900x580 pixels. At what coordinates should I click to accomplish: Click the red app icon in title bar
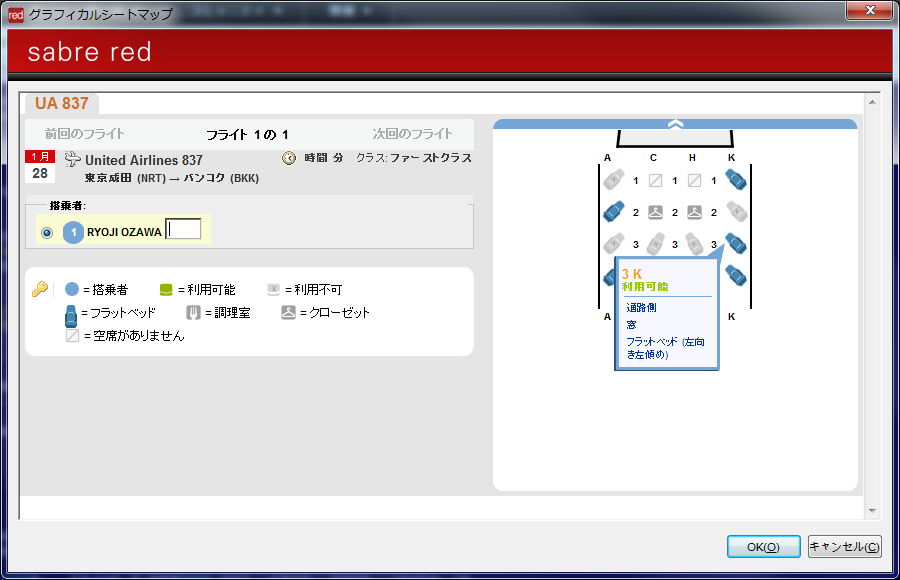coord(16,15)
